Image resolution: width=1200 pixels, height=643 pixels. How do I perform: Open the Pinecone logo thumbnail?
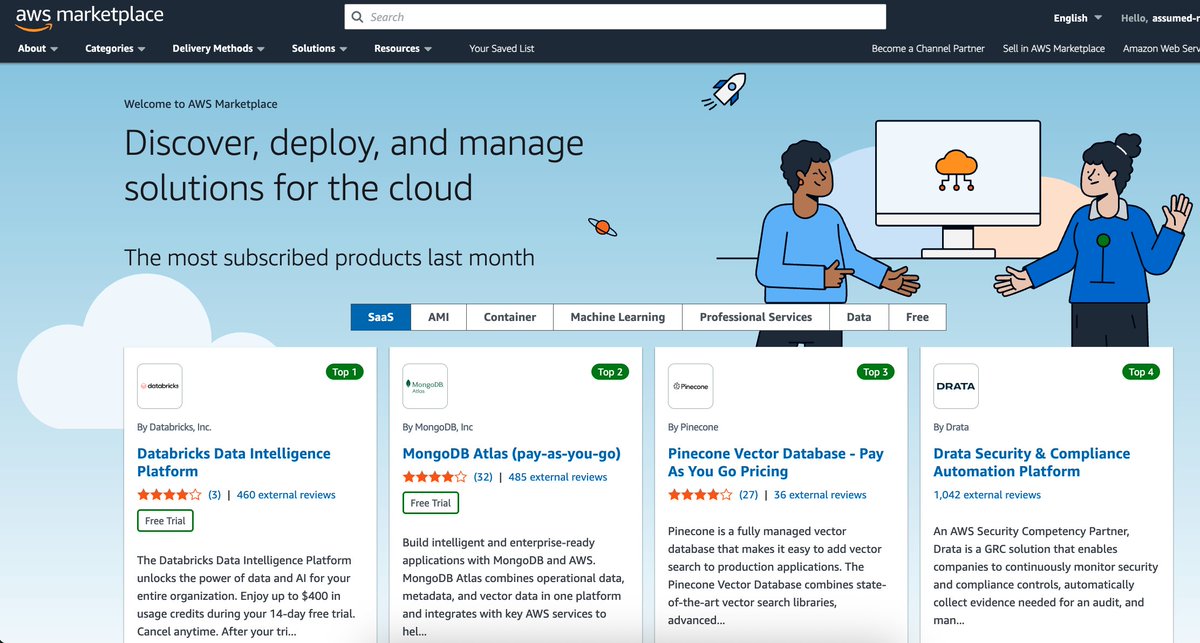pyautogui.click(x=690, y=386)
